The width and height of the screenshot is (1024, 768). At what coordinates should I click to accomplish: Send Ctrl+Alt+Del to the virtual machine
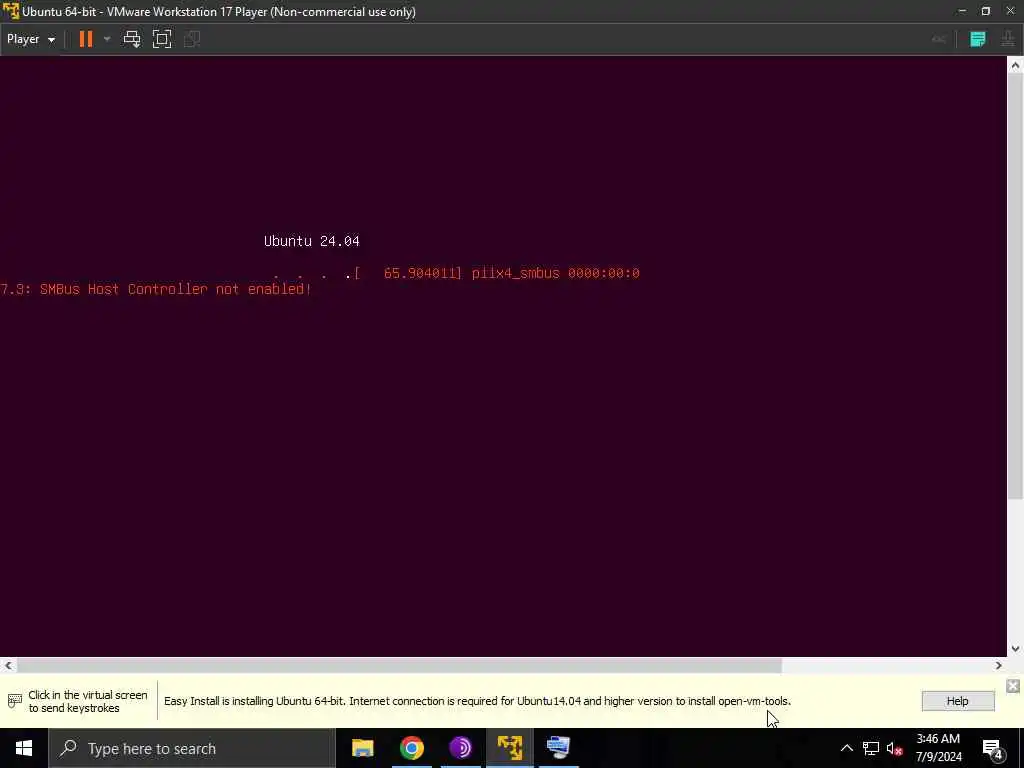pyautogui.click(x=132, y=39)
